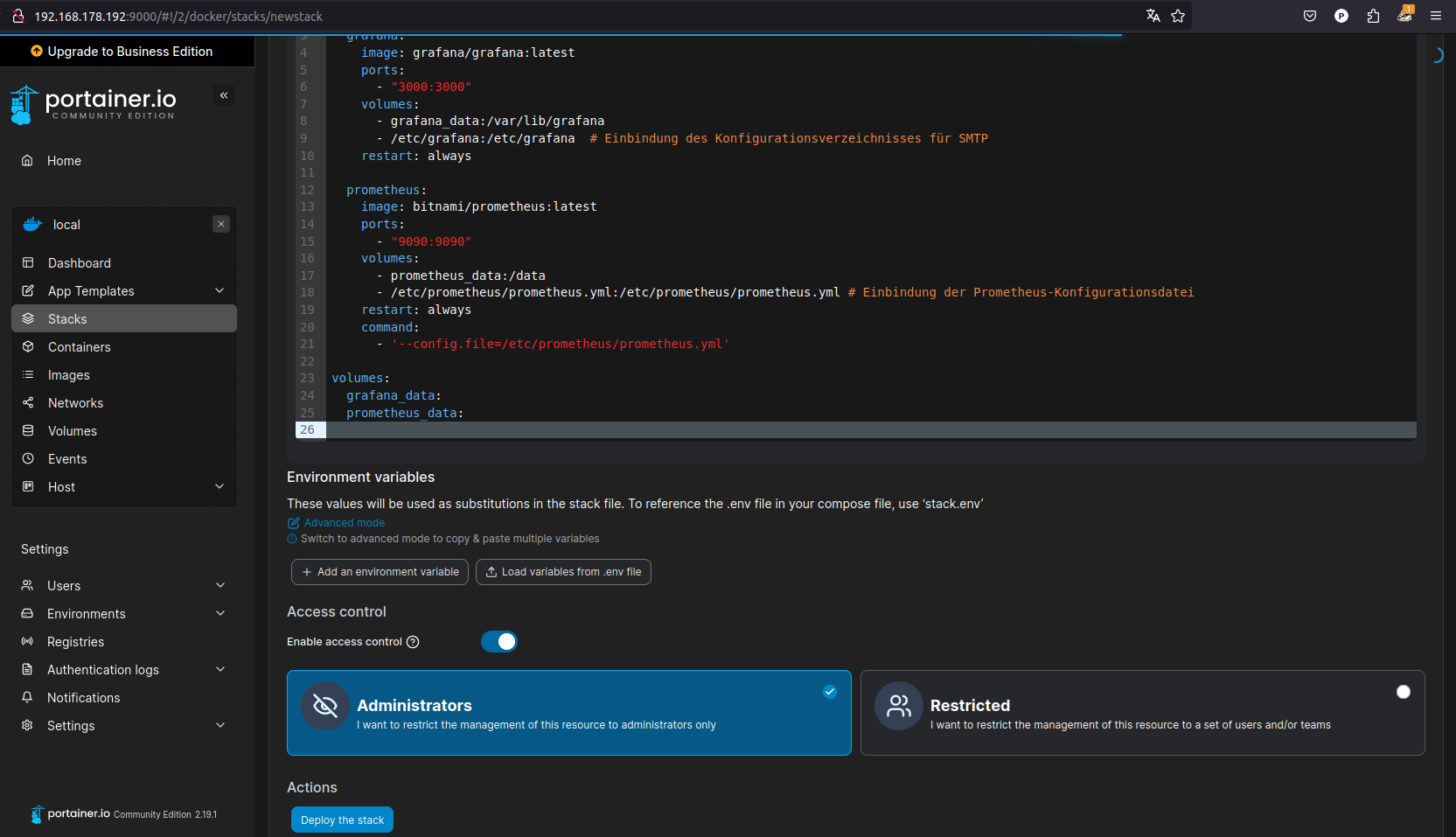Expand the Host menu section
This screenshot has height=837, width=1456.
point(219,486)
